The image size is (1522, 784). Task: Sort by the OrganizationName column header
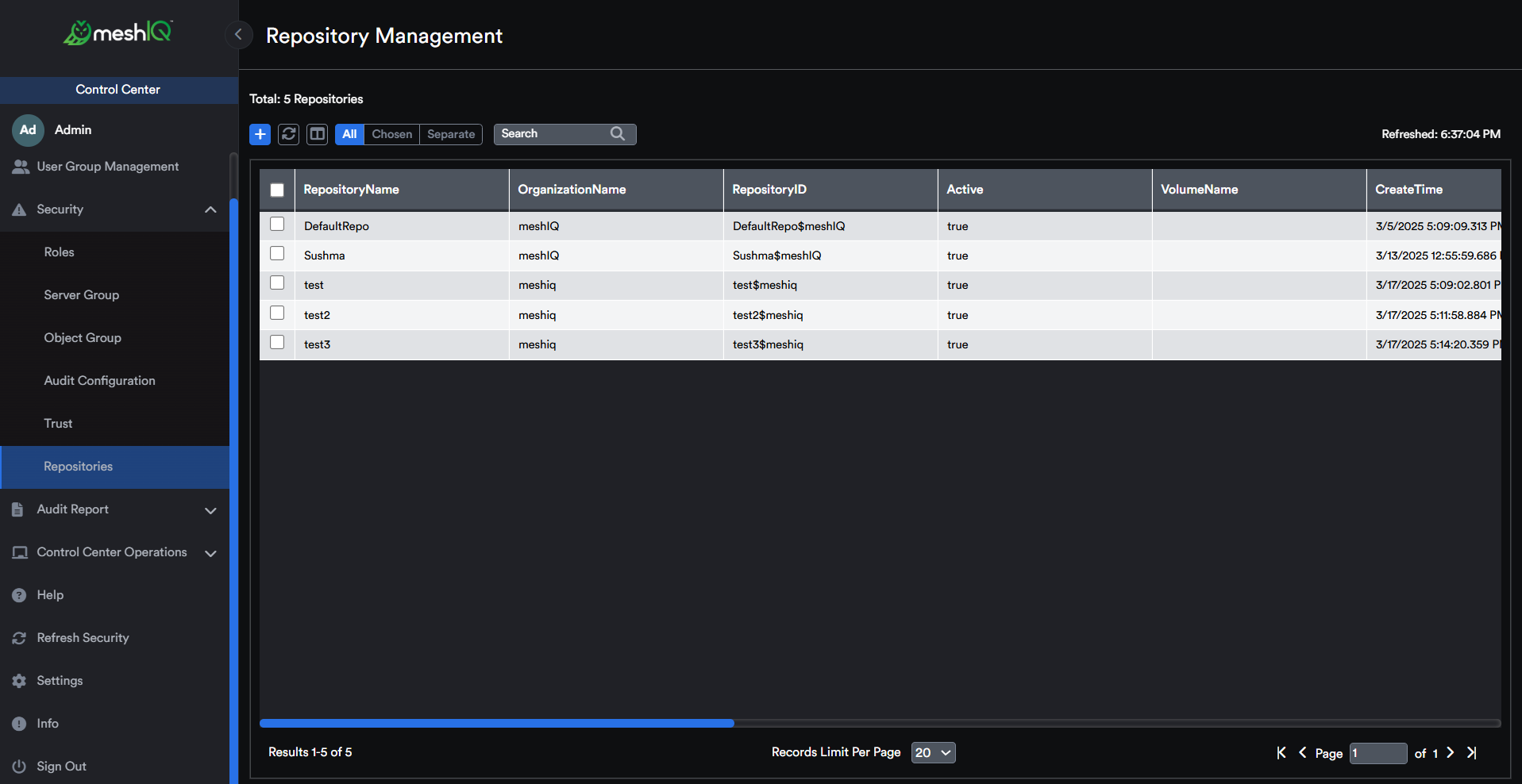click(616, 190)
